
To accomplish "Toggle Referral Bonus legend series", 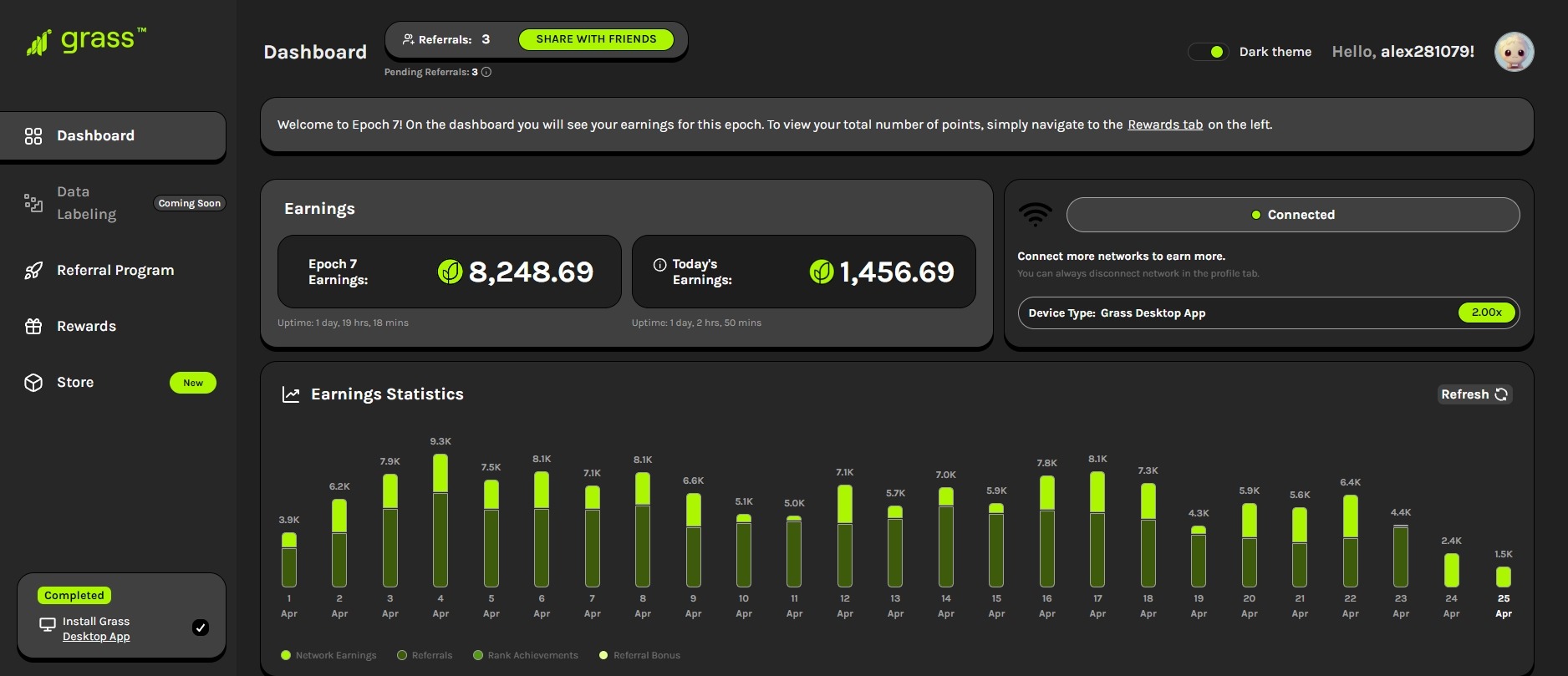I will tap(639, 655).
